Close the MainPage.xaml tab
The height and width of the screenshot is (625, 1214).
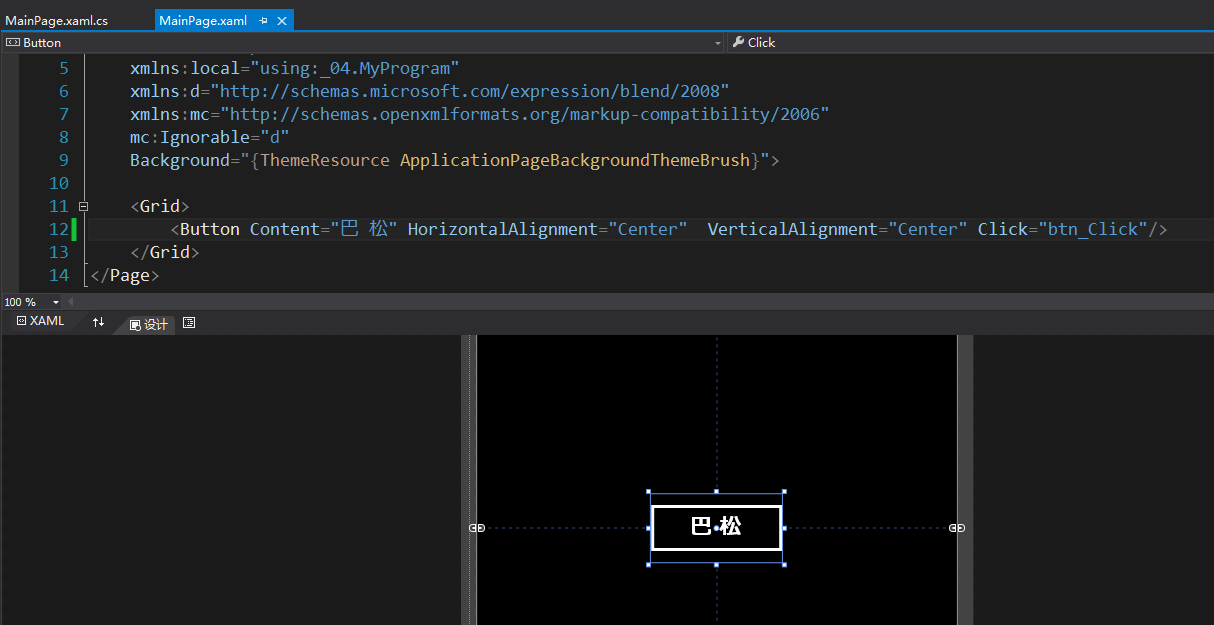[282, 20]
